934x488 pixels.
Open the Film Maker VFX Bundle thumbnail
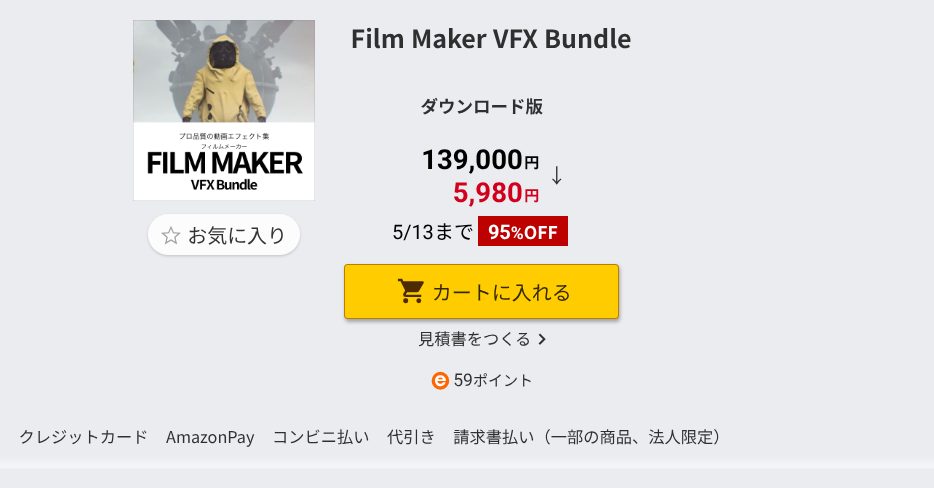(x=224, y=110)
